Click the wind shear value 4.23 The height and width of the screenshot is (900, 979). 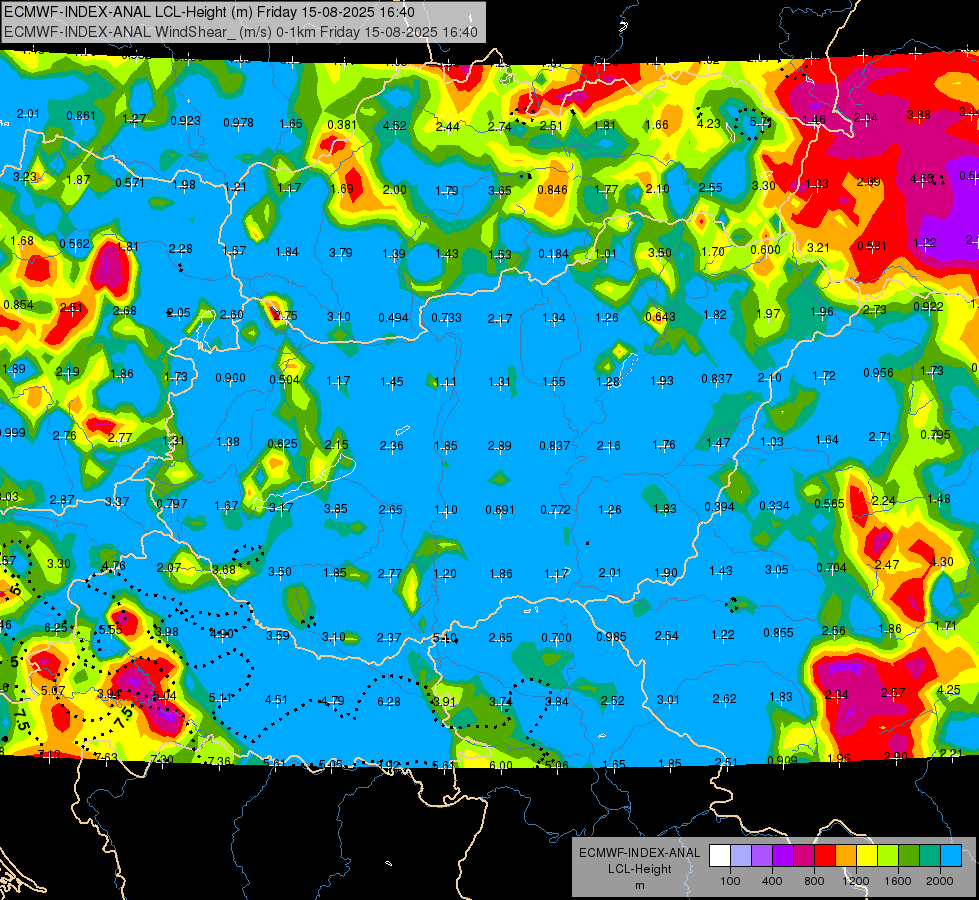pyautogui.click(x=709, y=124)
